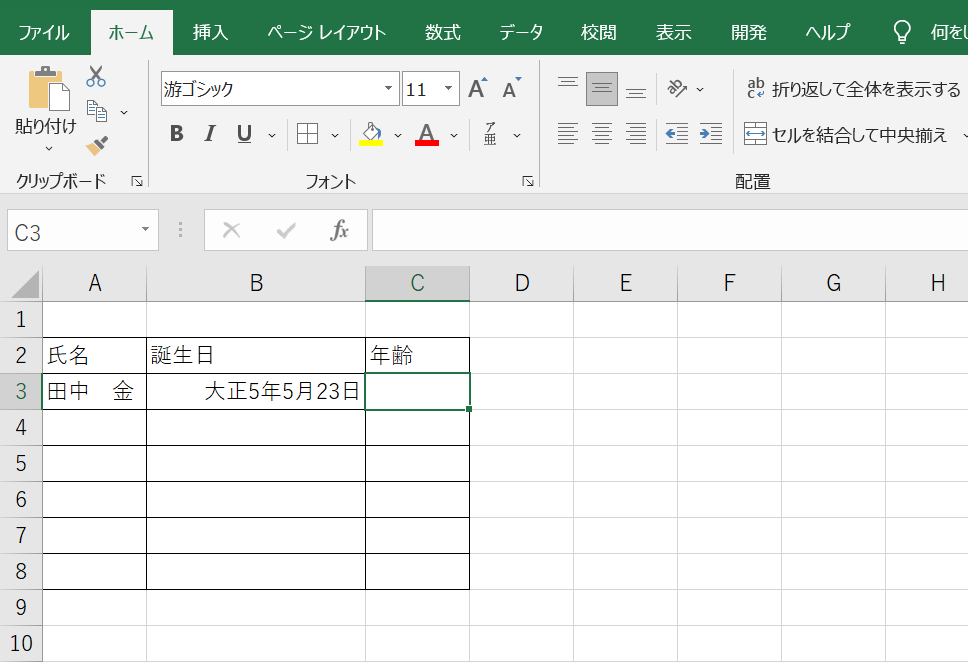The height and width of the screenshot is (662, 968).
Task: Select row 5 header
Action: pyautogui.click(x=21, y=463)
